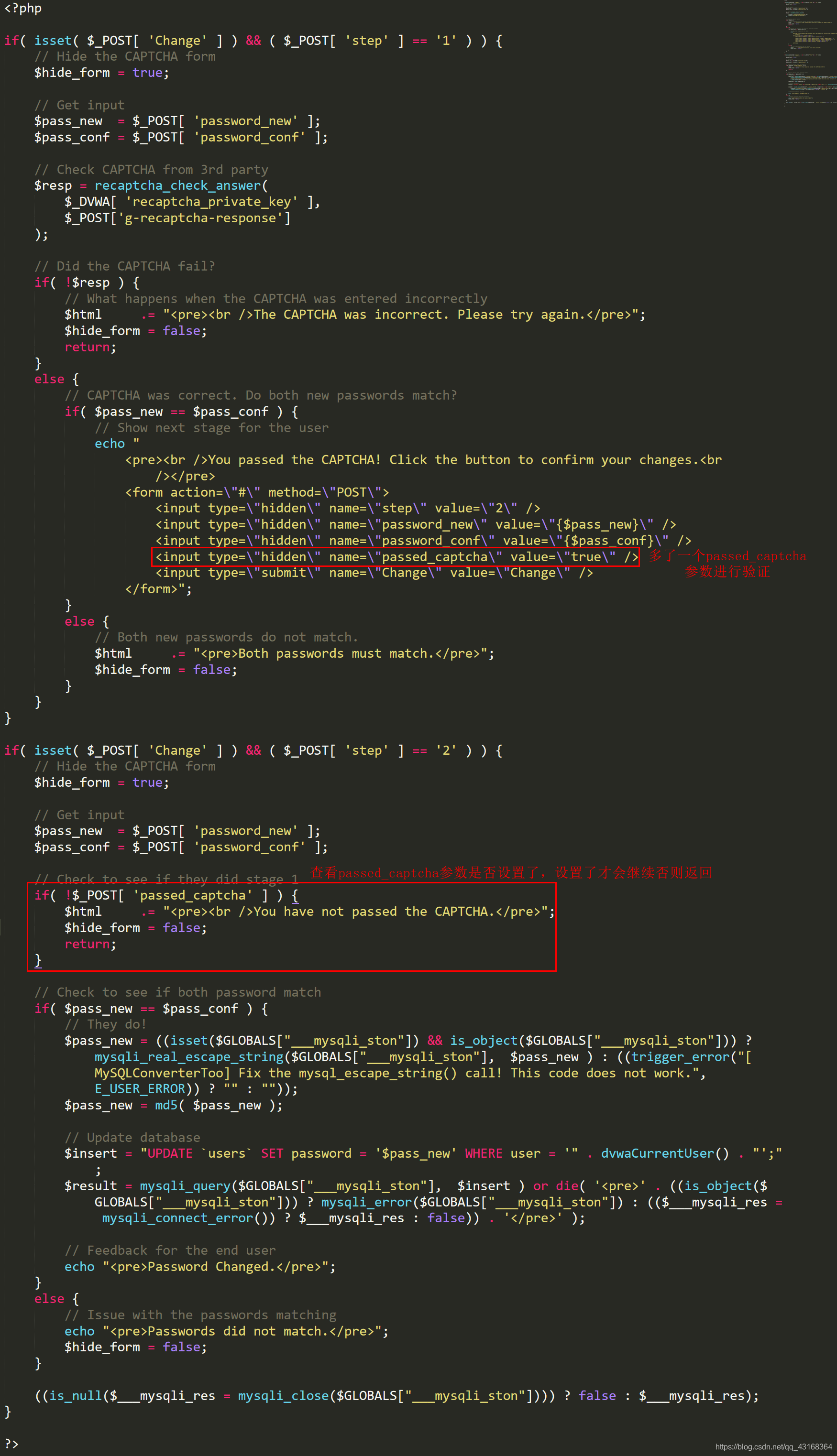Click the hidden input named password_conf

pos(423,541)
